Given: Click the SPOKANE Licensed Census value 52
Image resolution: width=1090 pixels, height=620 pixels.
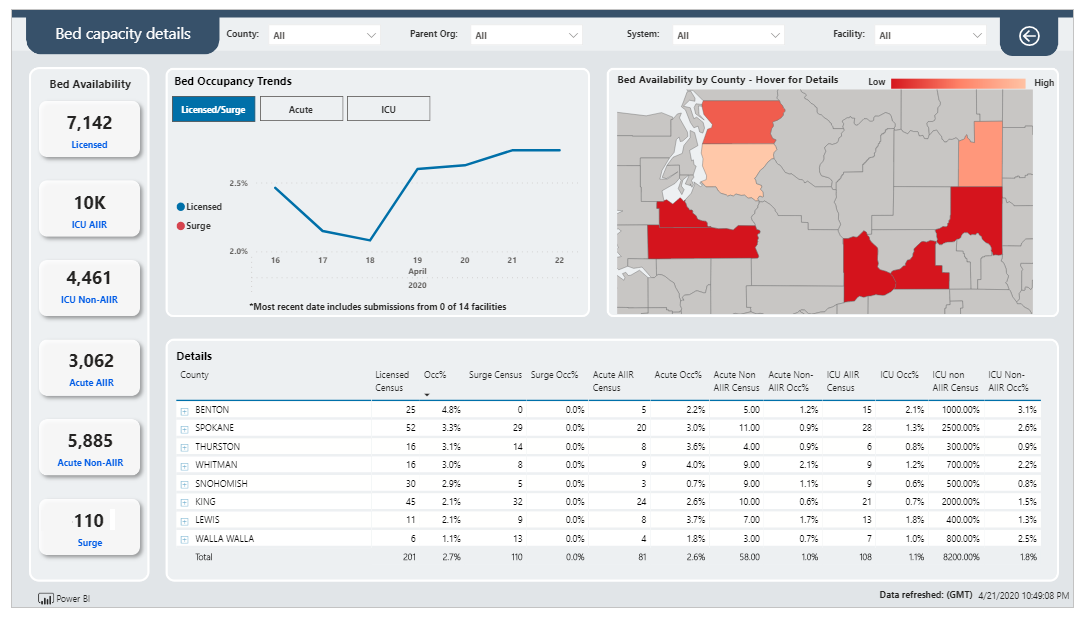Looking at the screenshot, I should click(411, 428).
